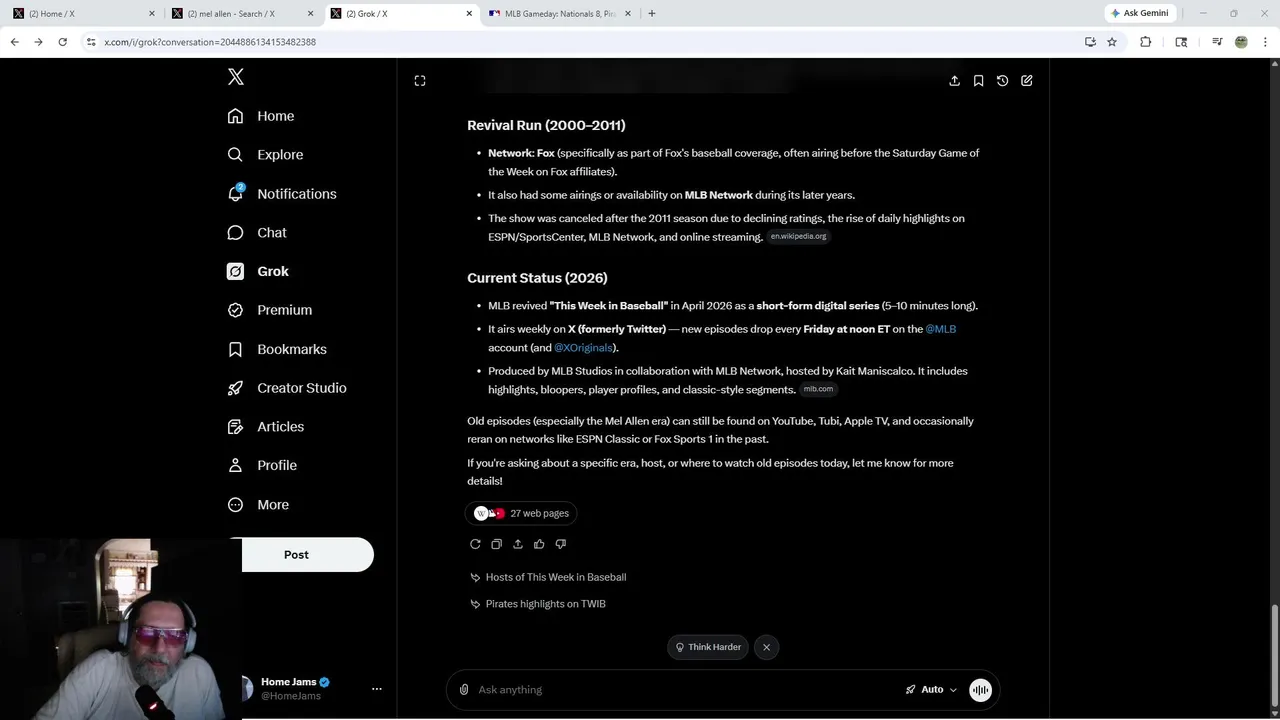
Task: Select Grok in the sidebar
Action: 258,271
